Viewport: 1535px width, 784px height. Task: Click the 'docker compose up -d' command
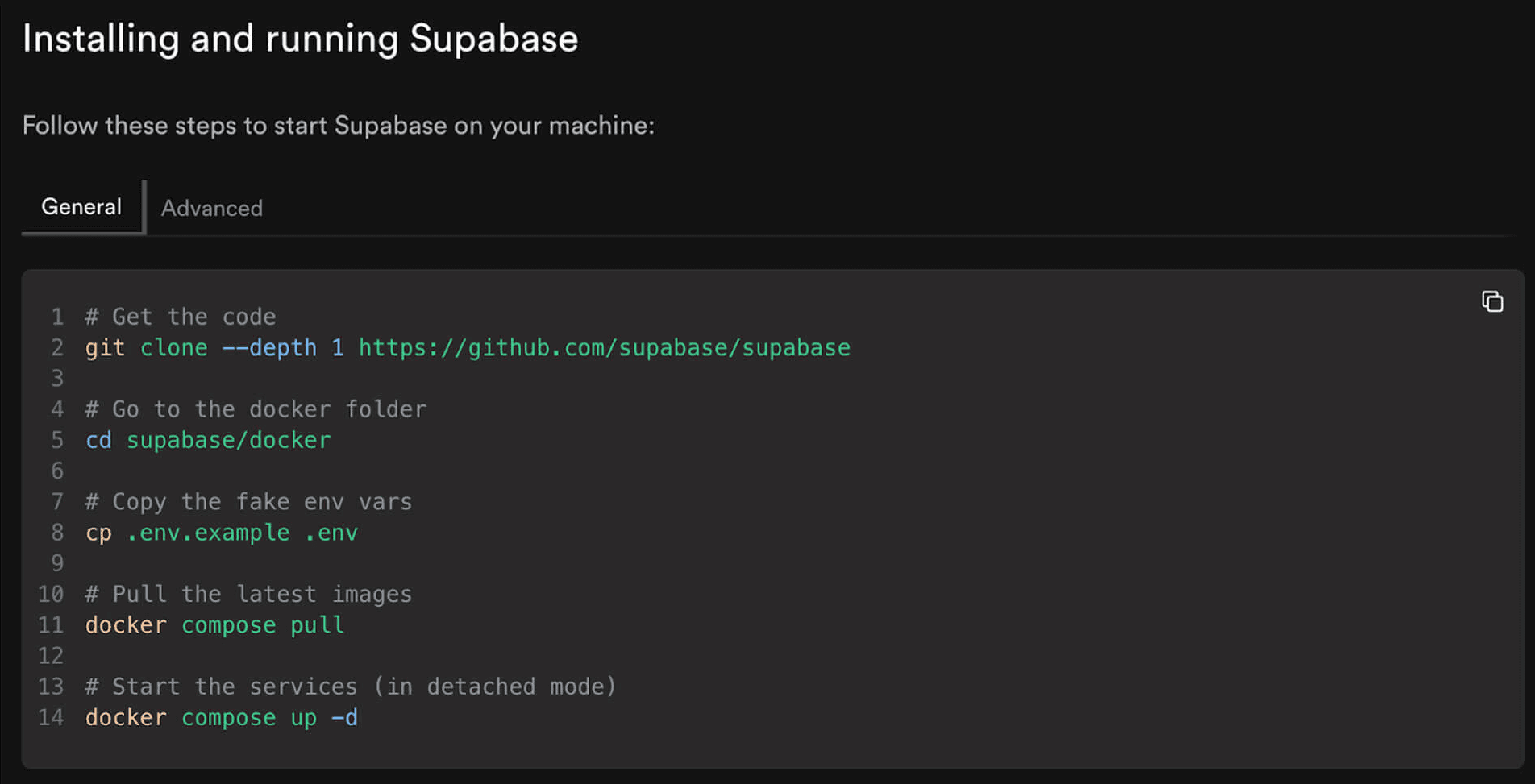click(x=222, y=717)
